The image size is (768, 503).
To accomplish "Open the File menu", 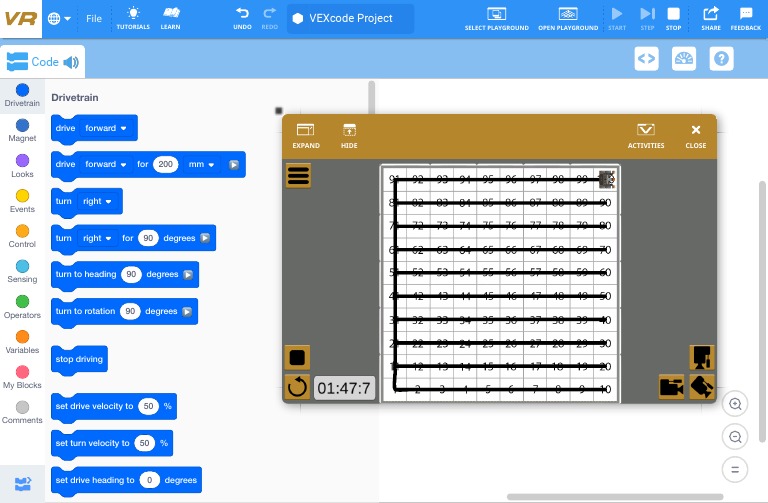I will click(x=93, y=18).
